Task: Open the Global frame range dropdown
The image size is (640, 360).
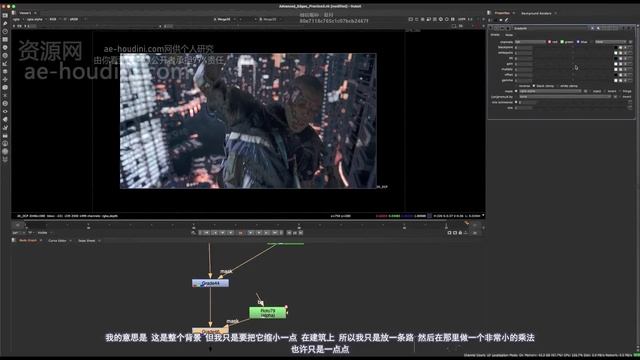Action: point(43,233)
